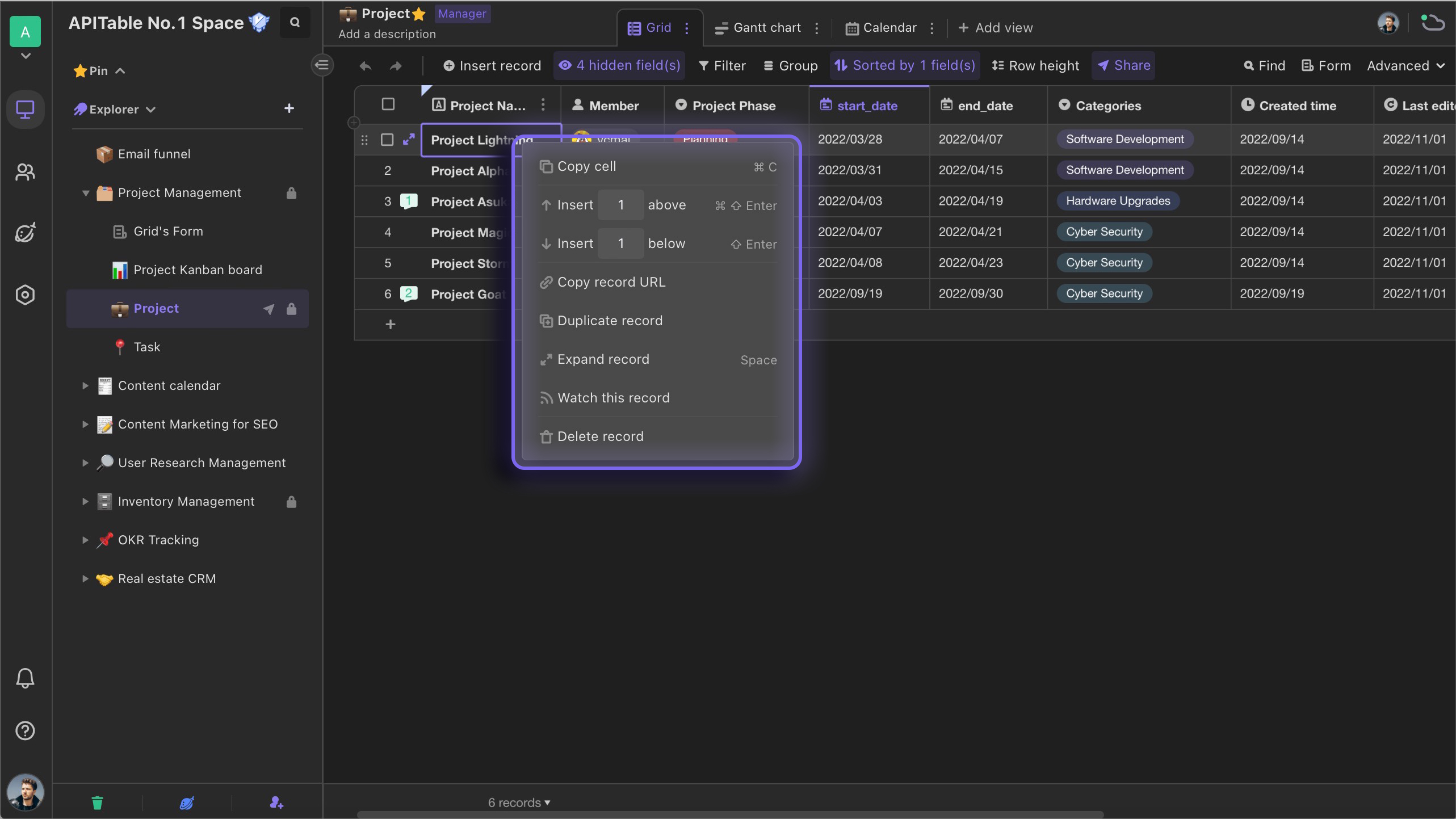Click the Insert record button

[x=492, y=66]
